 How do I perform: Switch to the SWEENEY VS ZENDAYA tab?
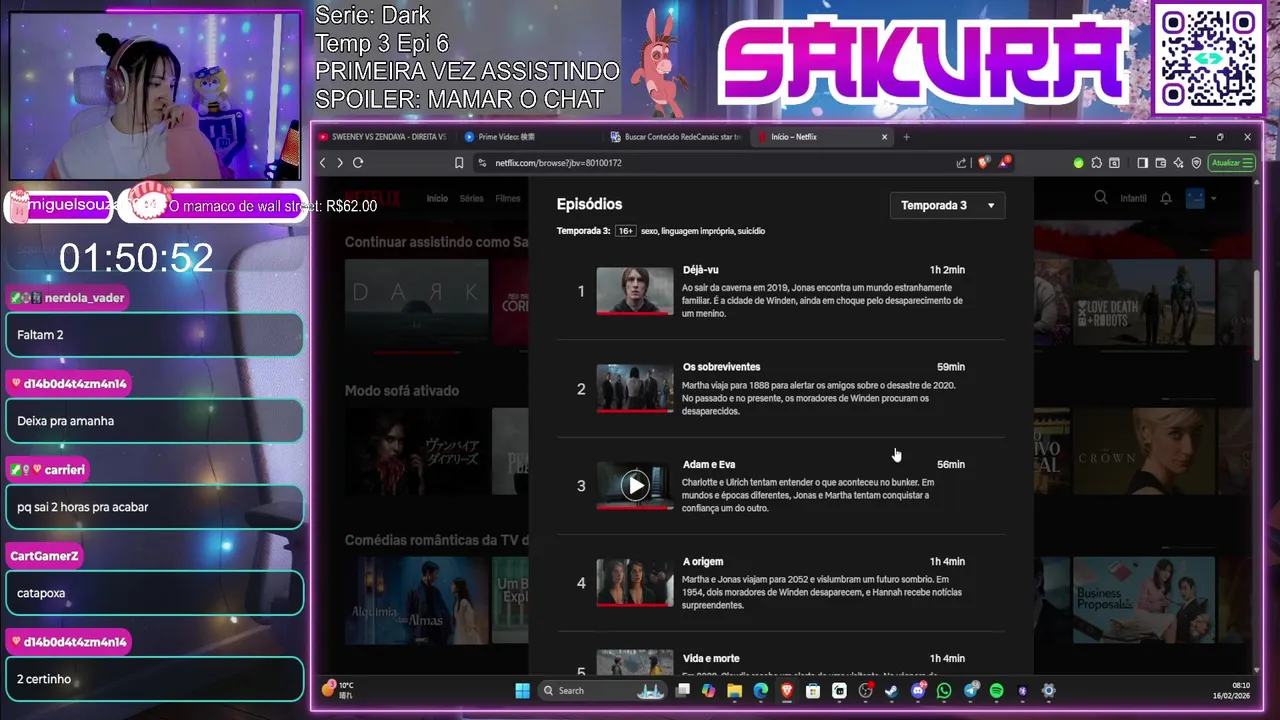(x=385, y=137)
